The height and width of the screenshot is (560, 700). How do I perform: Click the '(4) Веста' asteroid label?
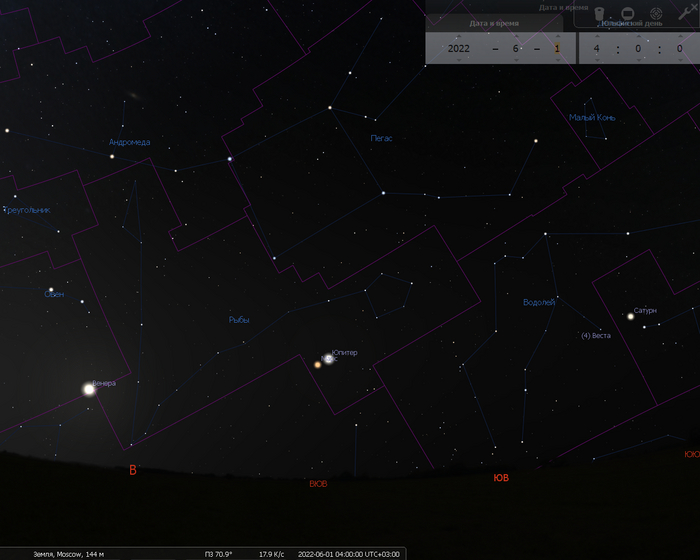click(x=596, y=335)
